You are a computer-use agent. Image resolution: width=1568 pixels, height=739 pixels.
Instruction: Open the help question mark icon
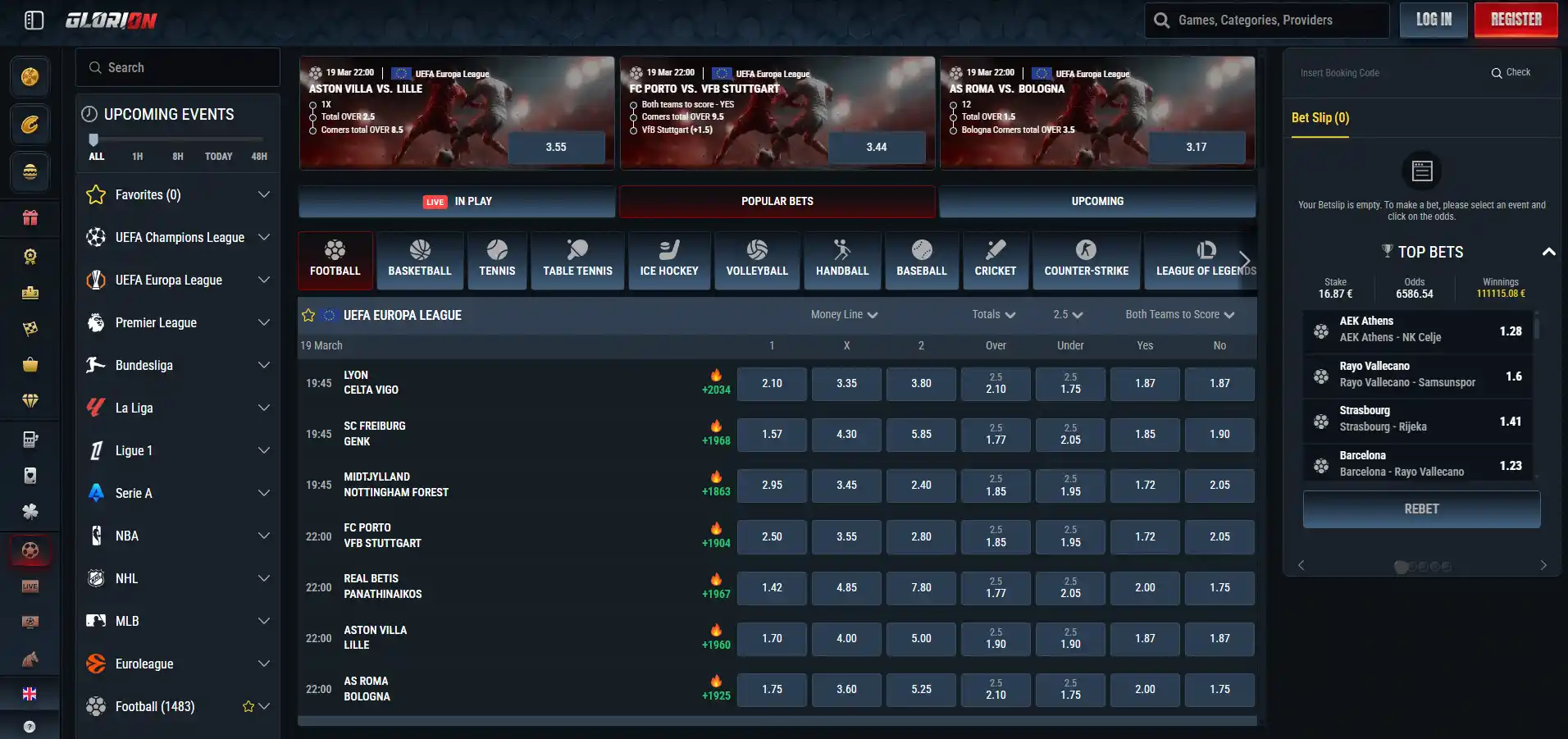click(30, 727)
